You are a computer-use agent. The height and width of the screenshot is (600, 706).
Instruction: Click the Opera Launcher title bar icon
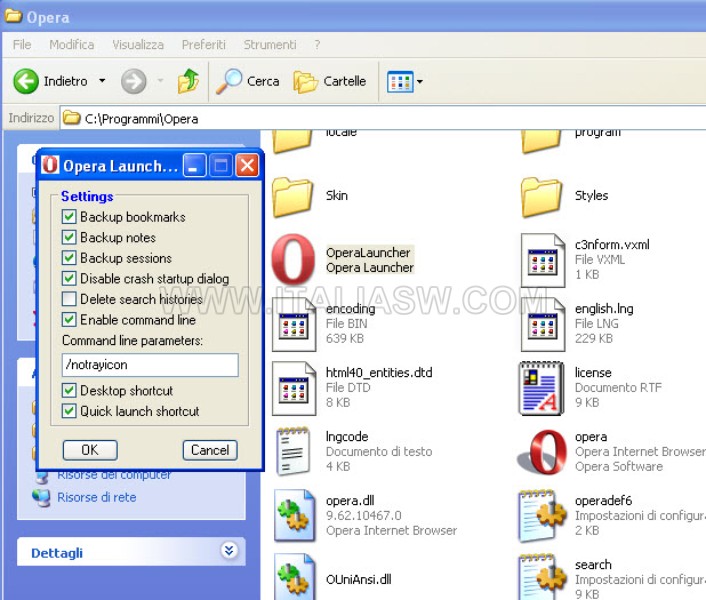[x=50, y=165]
